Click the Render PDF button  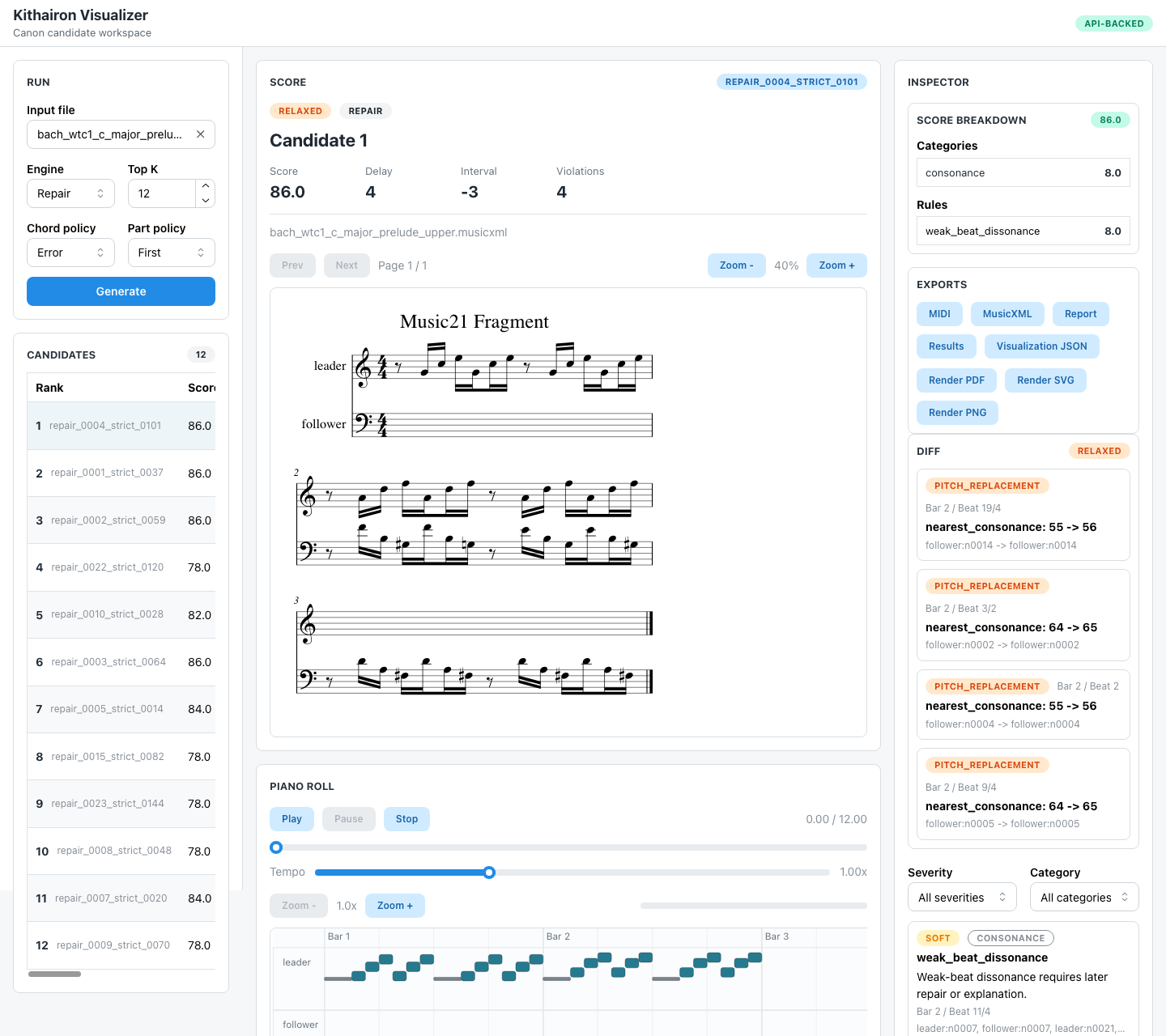coord(956,380)
